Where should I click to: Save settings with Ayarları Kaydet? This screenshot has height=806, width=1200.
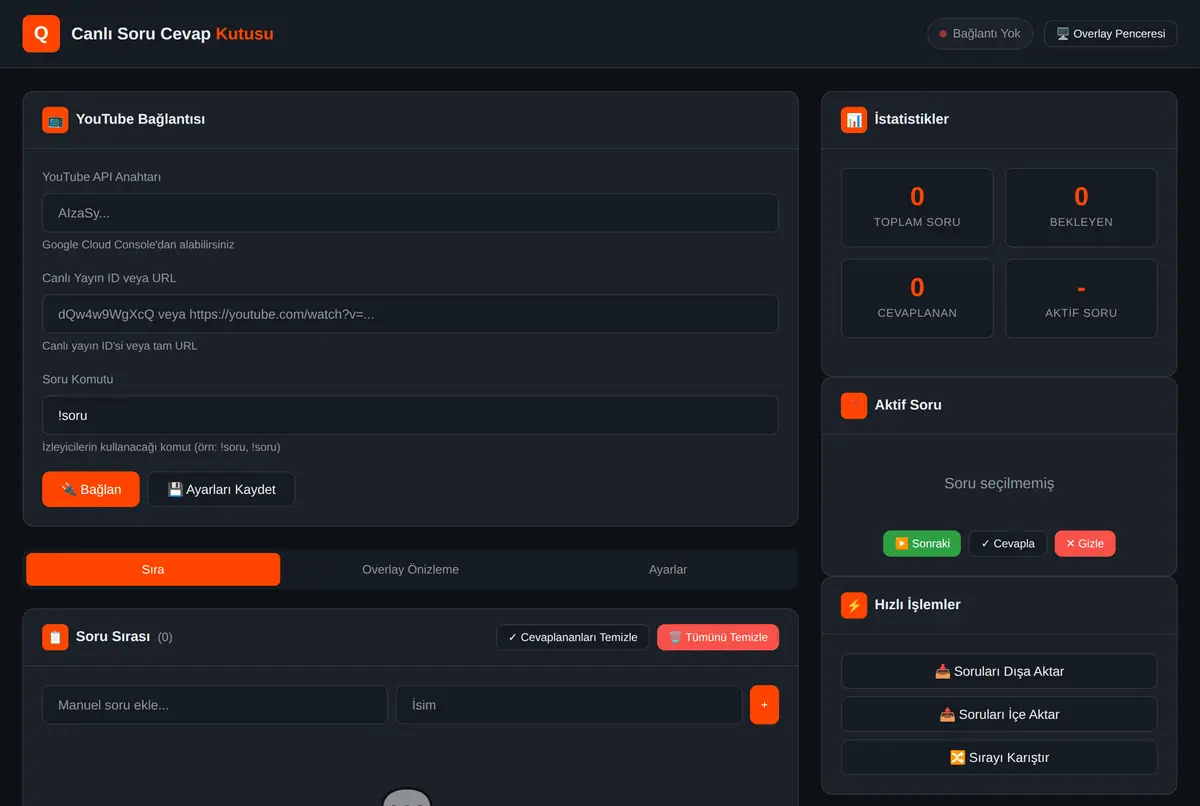(x=221, y=489)
